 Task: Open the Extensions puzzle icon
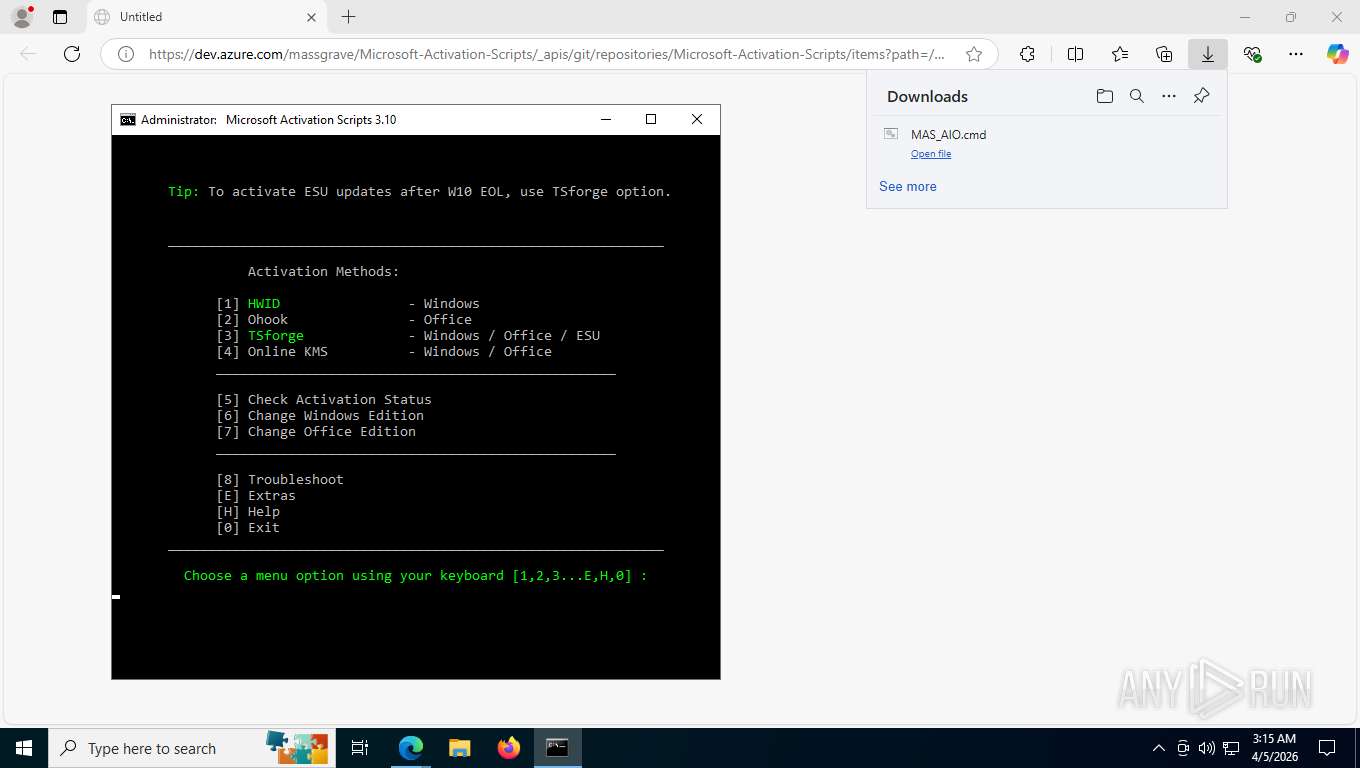[x=1027, y=55]
